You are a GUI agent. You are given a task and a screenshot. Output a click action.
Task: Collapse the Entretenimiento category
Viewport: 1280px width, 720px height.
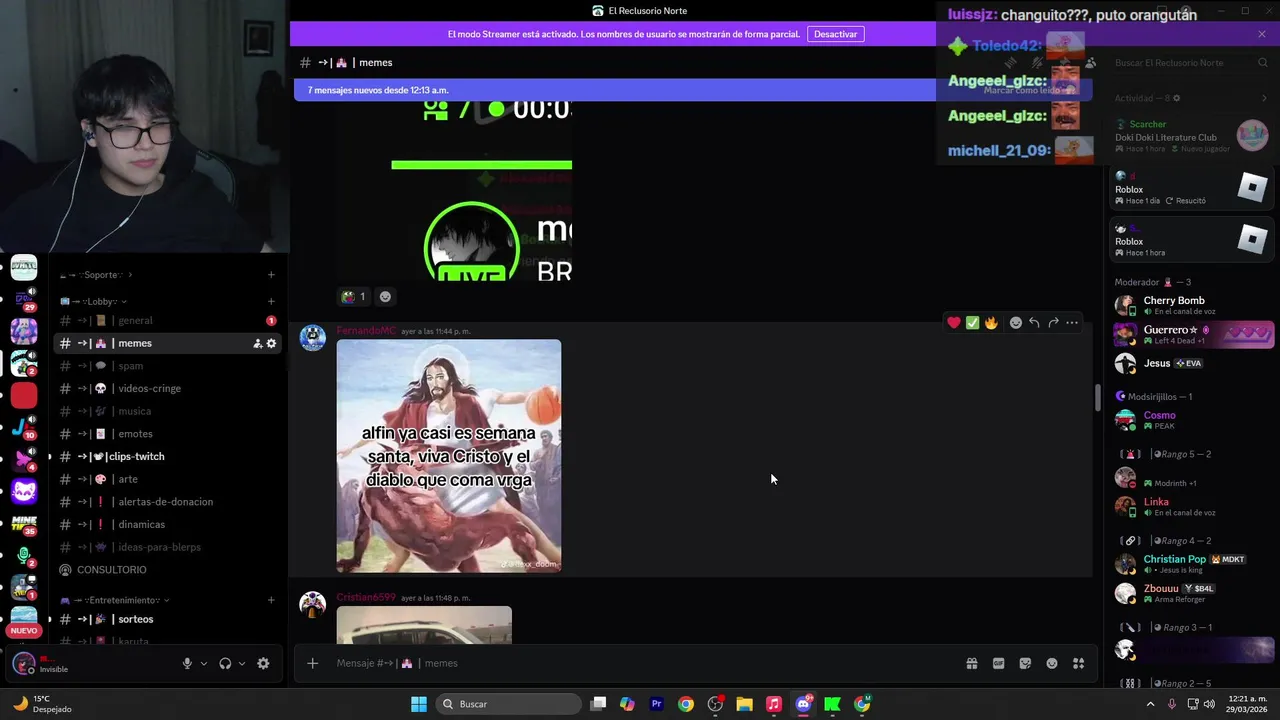pos(115,600)
